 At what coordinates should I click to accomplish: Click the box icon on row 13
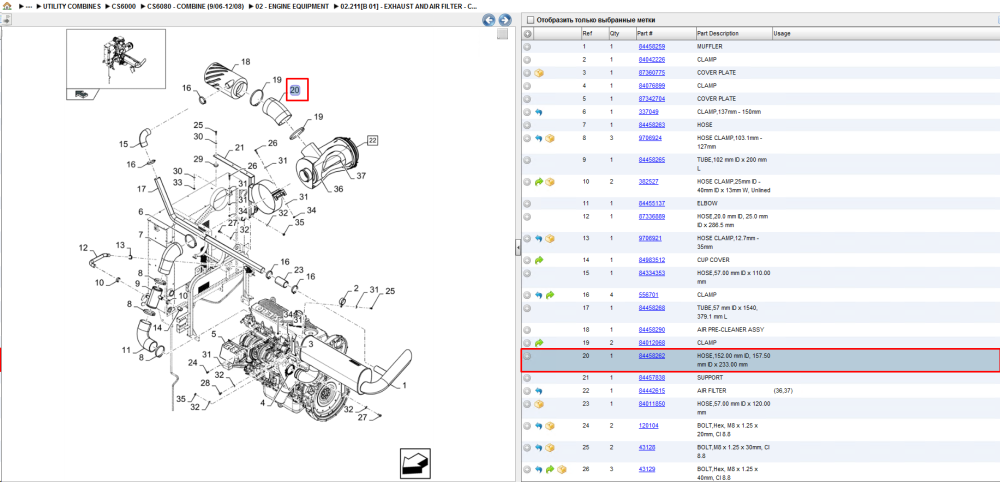tap(550, 238)
